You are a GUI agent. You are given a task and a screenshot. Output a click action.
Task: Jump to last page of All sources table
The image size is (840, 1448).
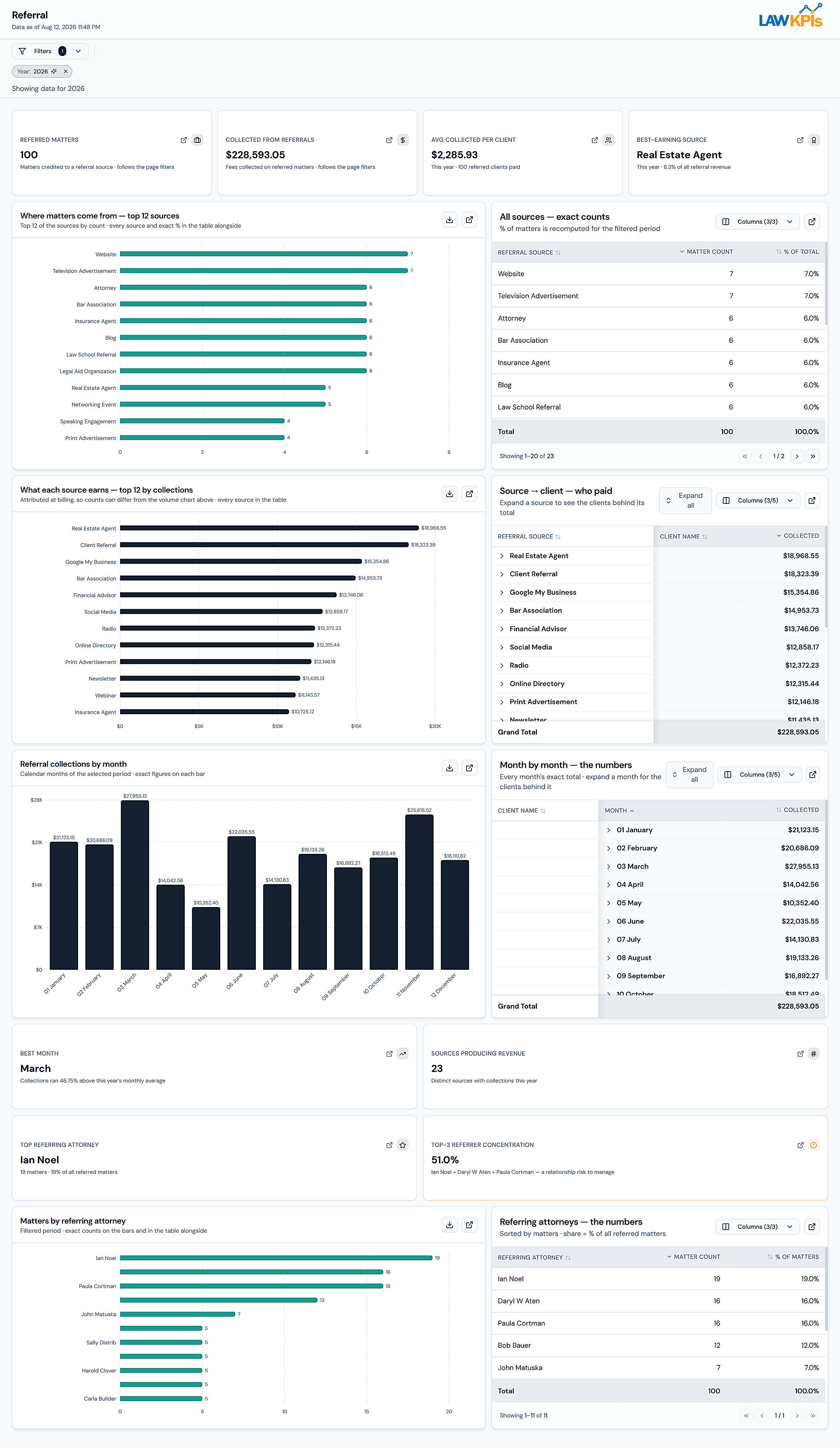(813, 456)
